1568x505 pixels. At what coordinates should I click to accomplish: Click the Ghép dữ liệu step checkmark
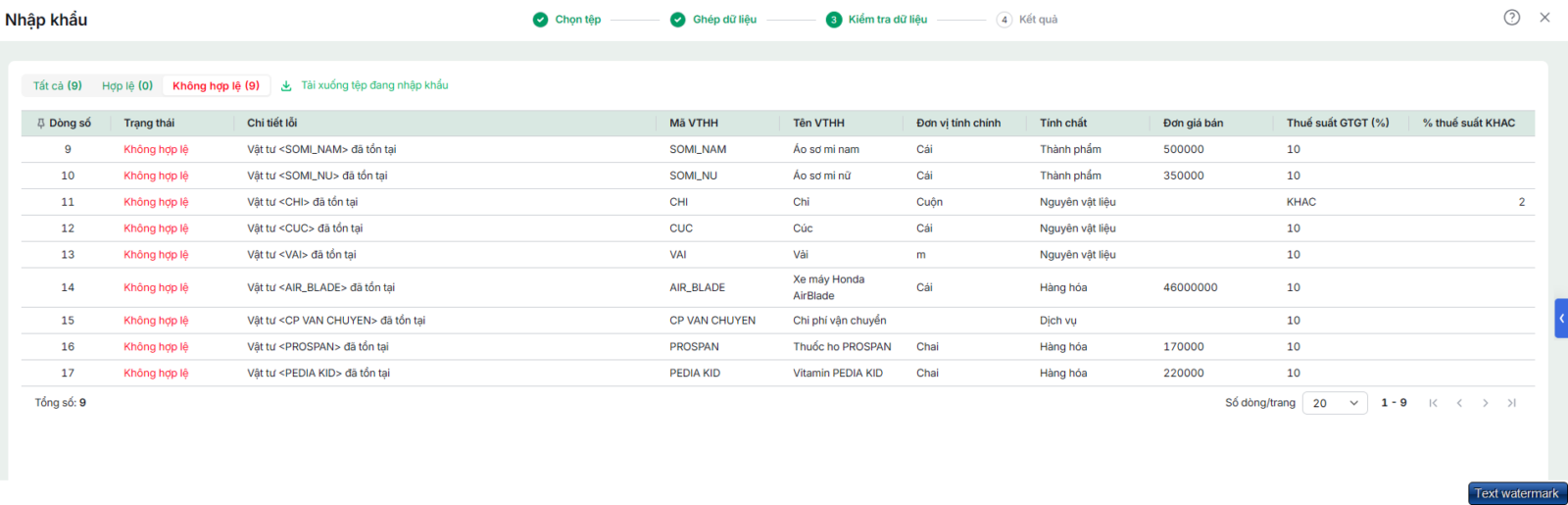click(678, 20)
